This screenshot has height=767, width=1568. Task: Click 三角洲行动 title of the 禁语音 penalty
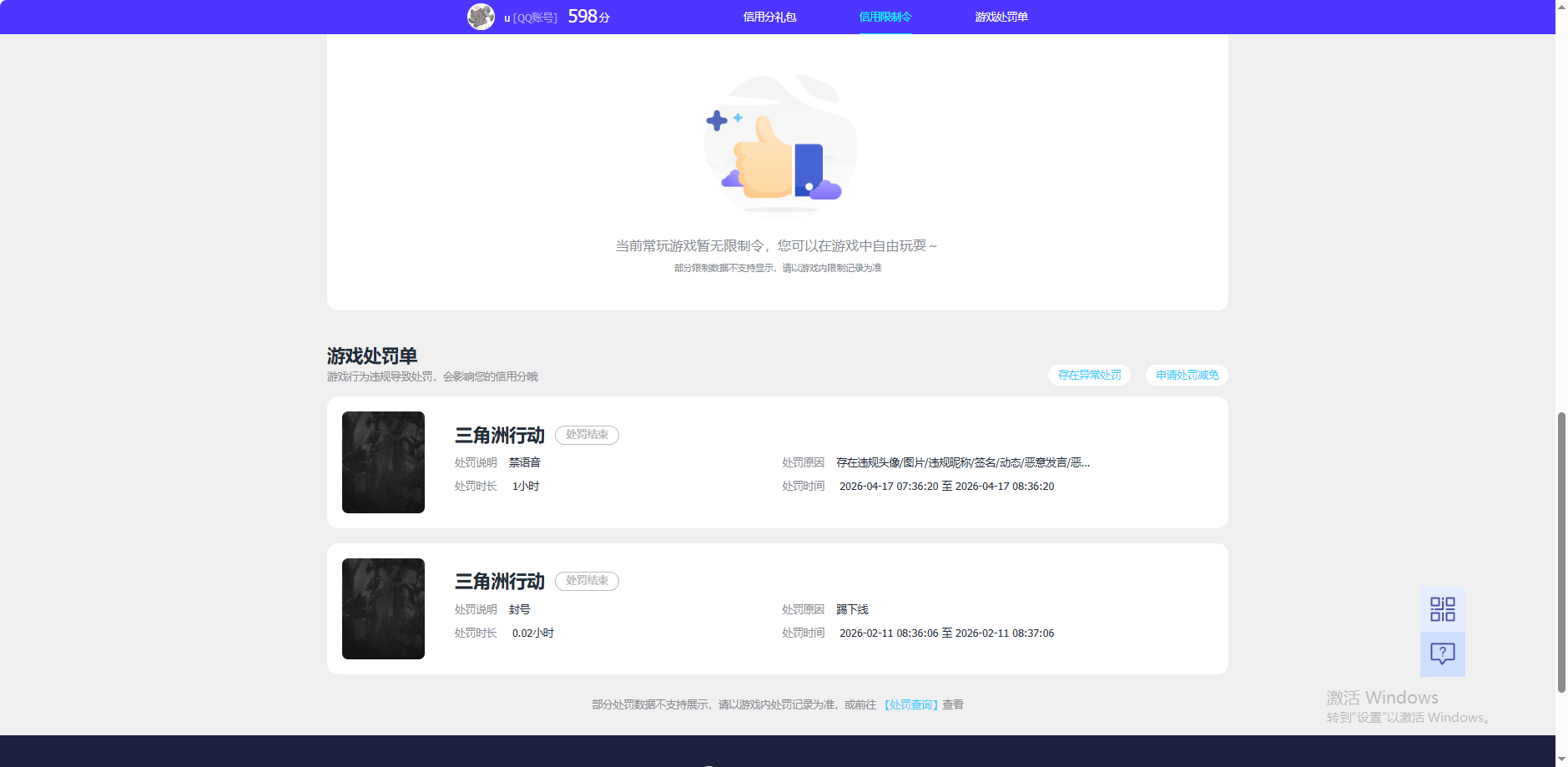[499, 435]
